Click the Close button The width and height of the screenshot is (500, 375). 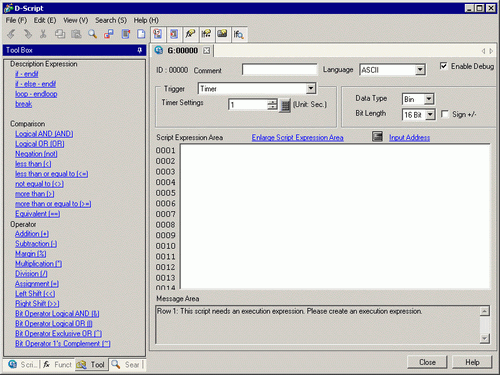coord(428,362)
